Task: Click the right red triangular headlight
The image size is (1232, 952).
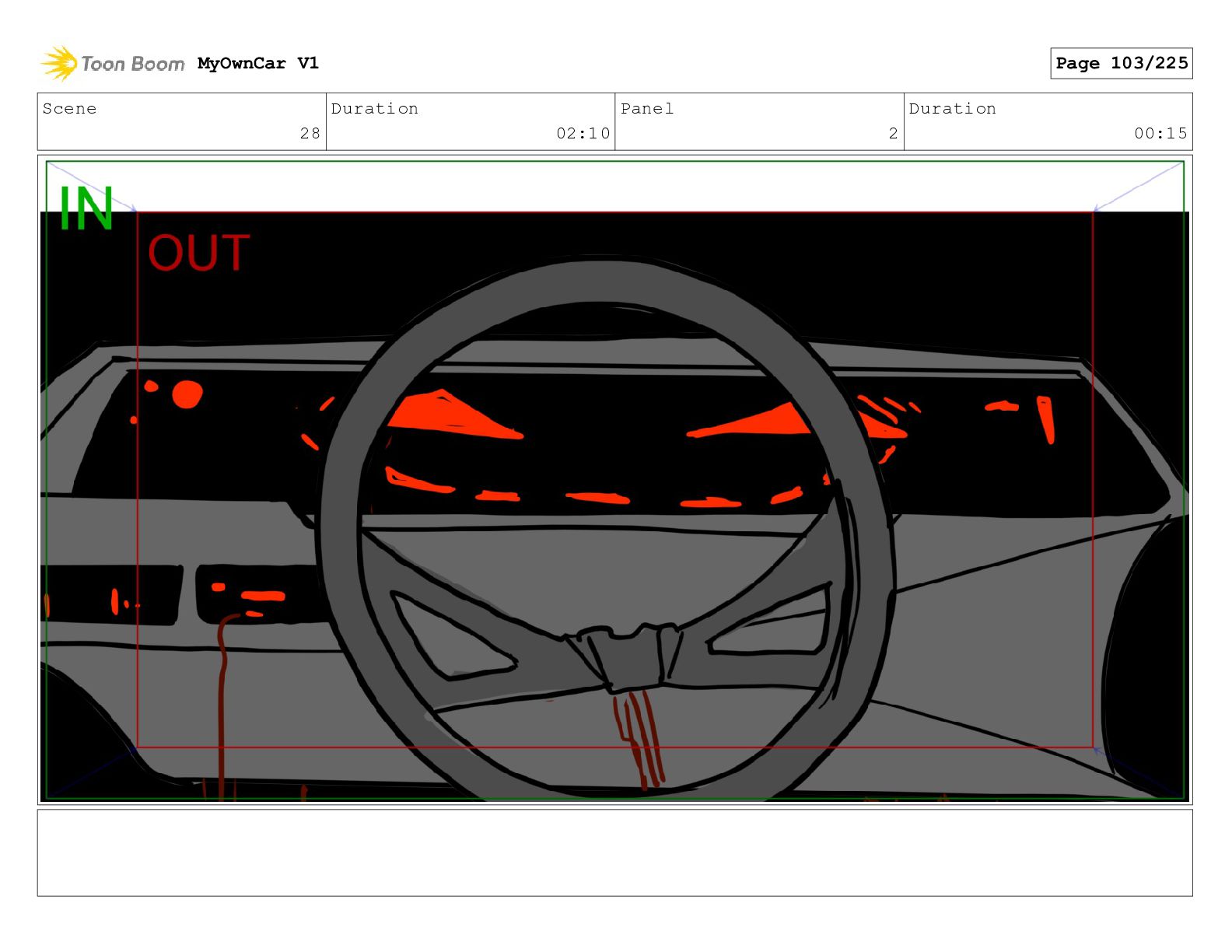Action: [749, 421]
